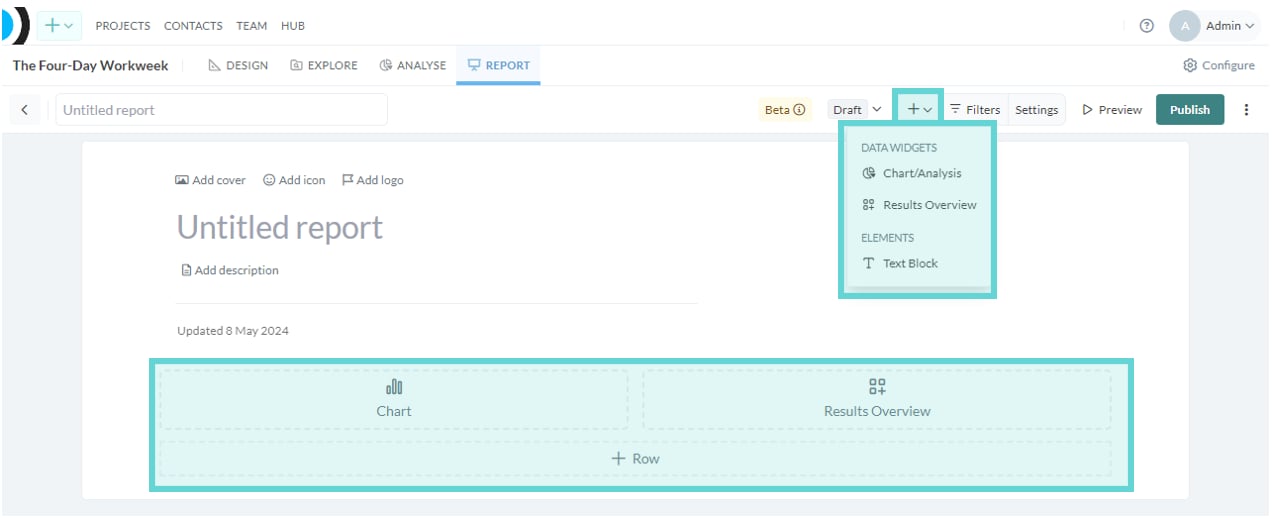The image size is (1279, 524).
Task: Preview the report
Action: coord(1112,110)
